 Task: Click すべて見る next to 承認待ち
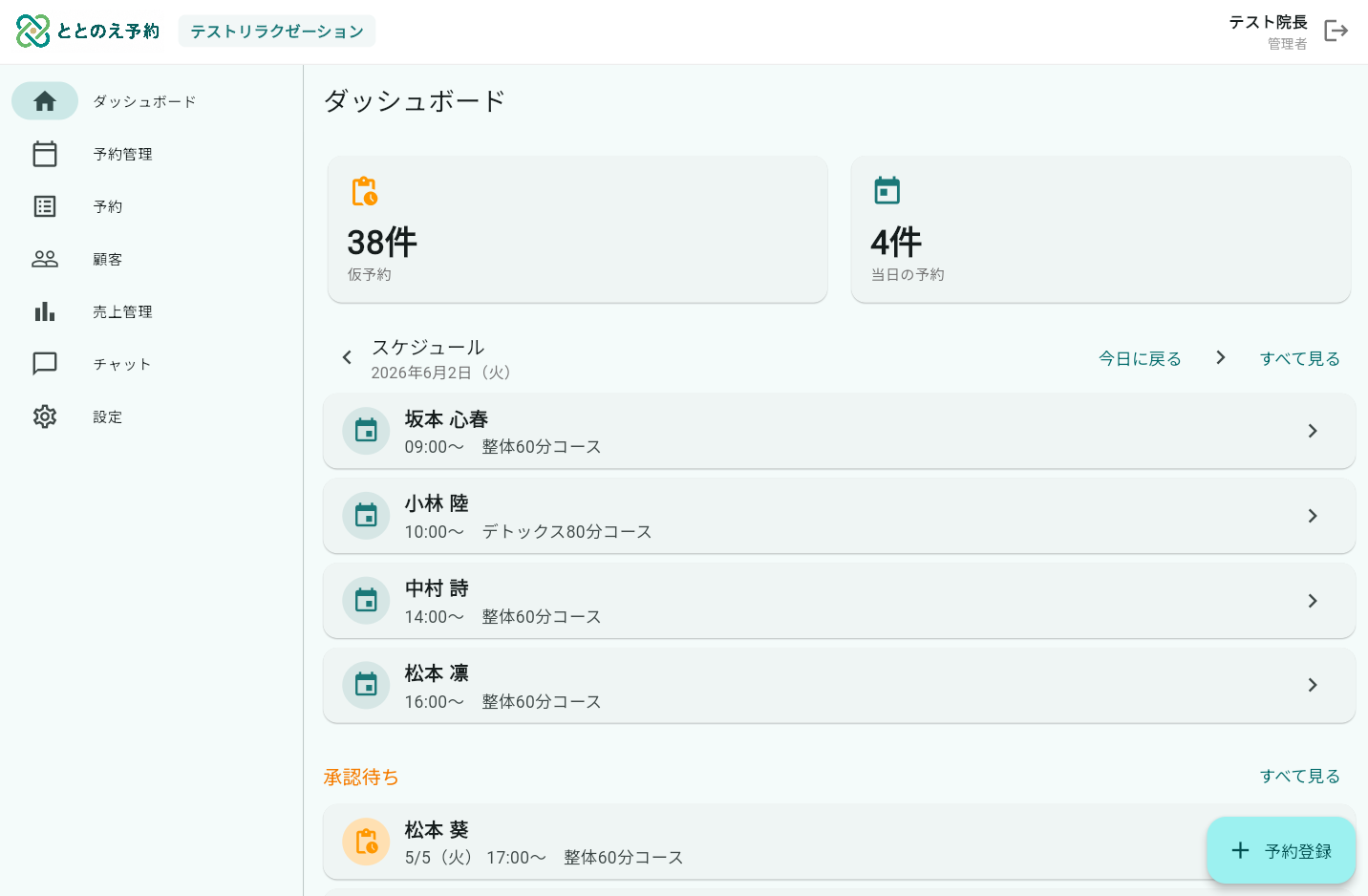[1299, 776]
